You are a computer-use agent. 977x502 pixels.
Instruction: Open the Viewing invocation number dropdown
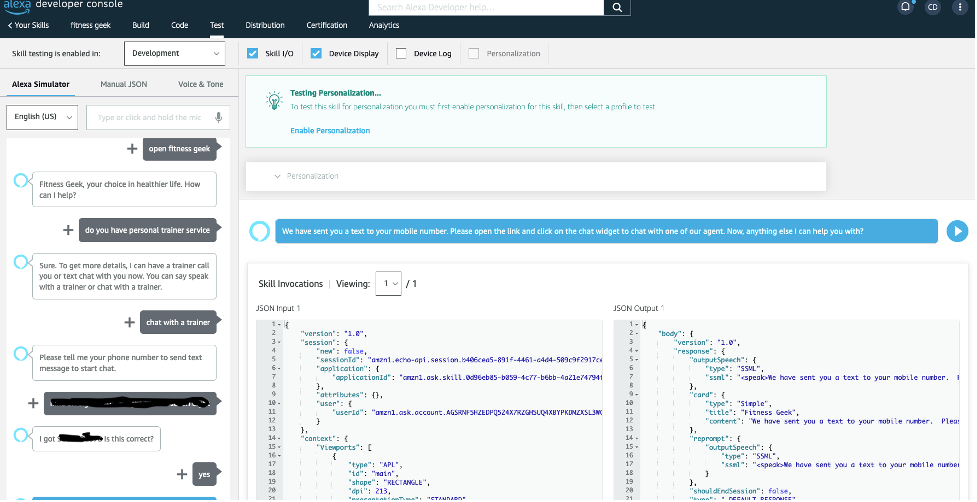(x=388, y=283)
